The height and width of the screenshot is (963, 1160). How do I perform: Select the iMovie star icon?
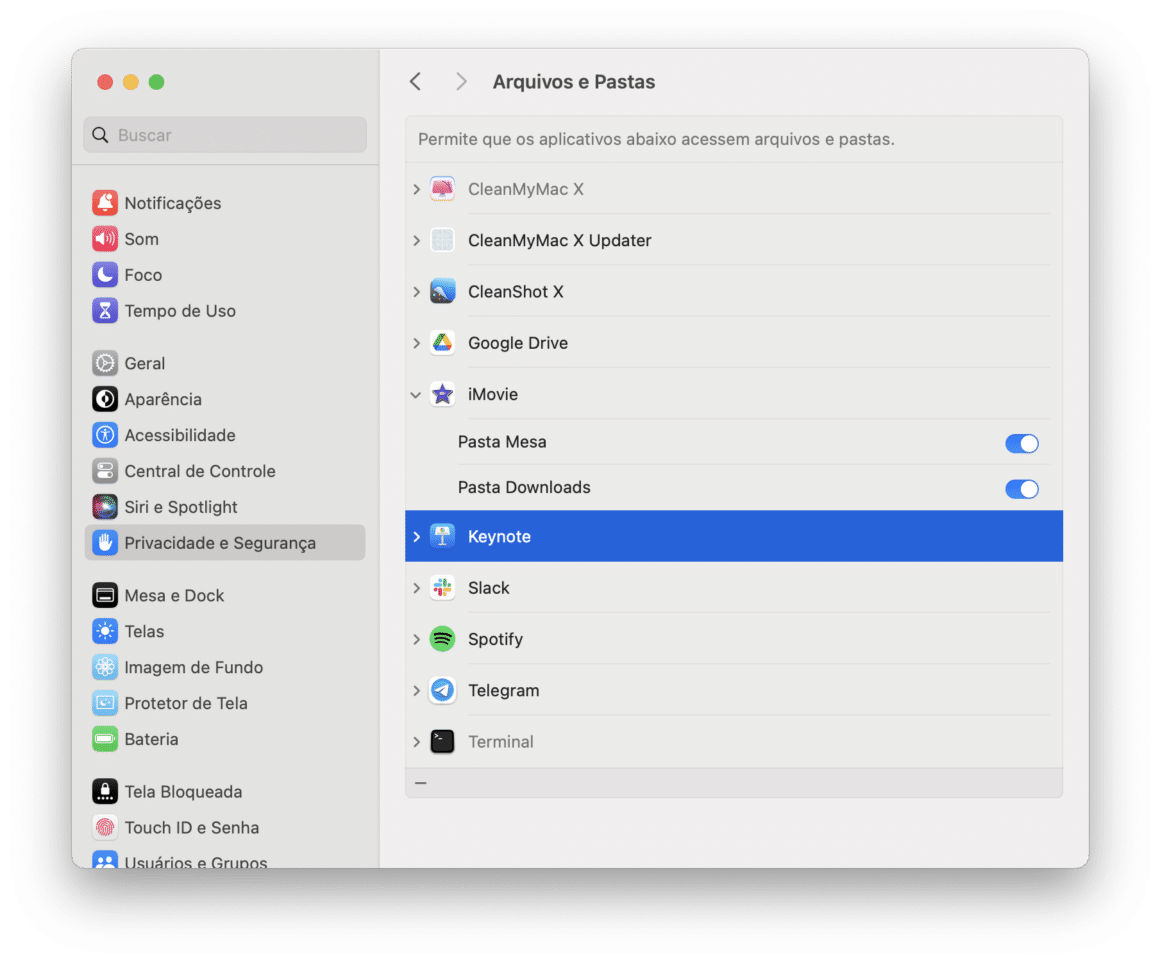pos(442,394)
